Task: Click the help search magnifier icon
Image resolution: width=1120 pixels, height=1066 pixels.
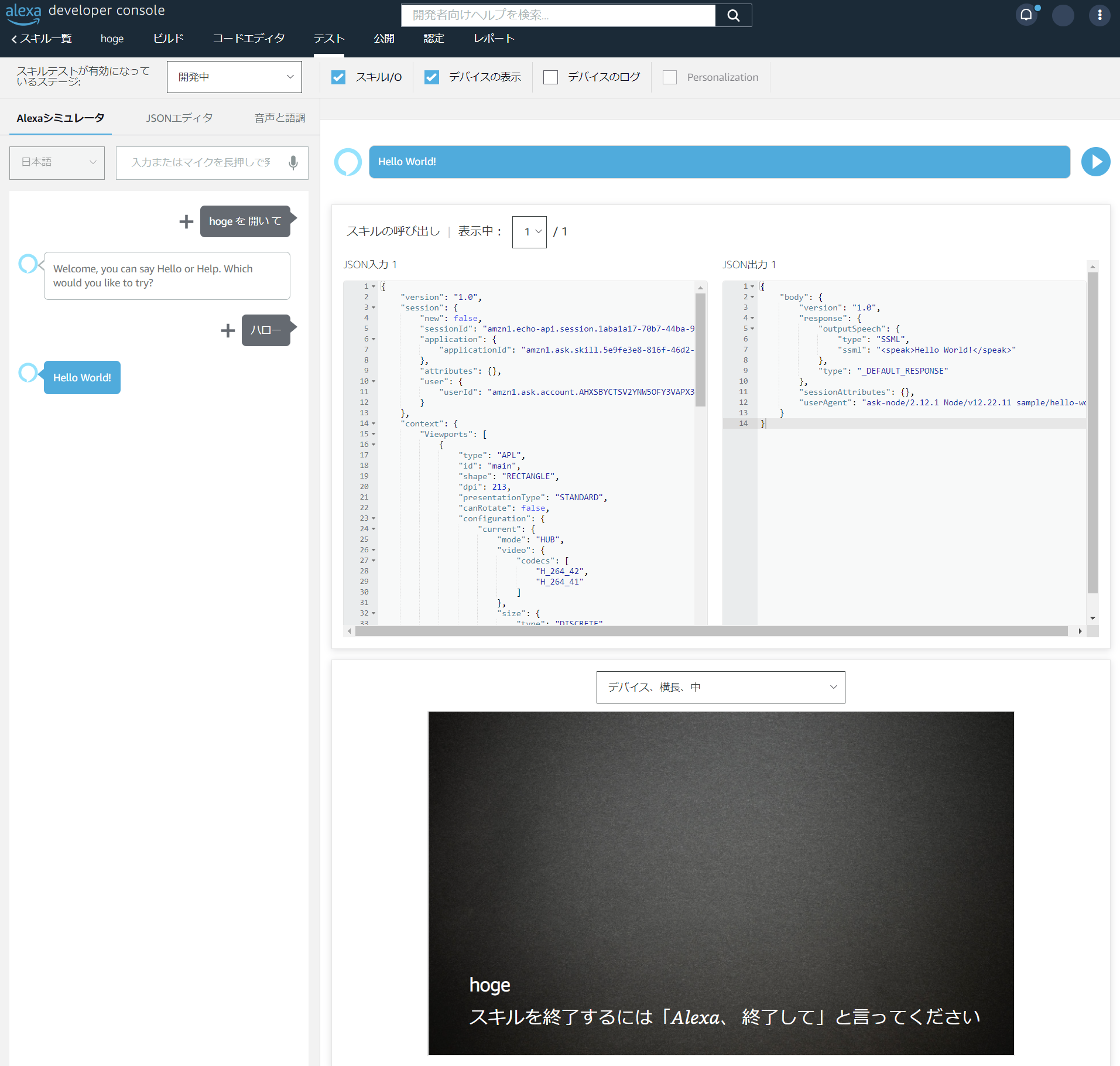Action: [734, 15]
